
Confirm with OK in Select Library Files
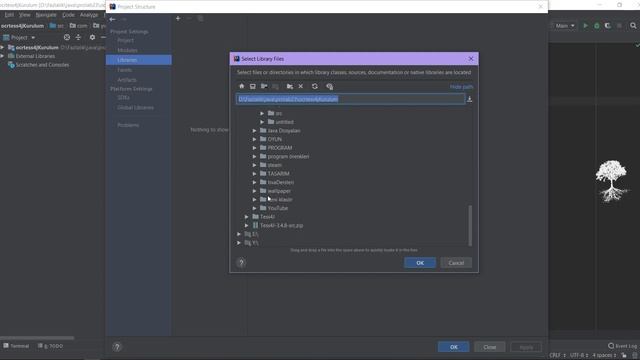tap(420, 263)
